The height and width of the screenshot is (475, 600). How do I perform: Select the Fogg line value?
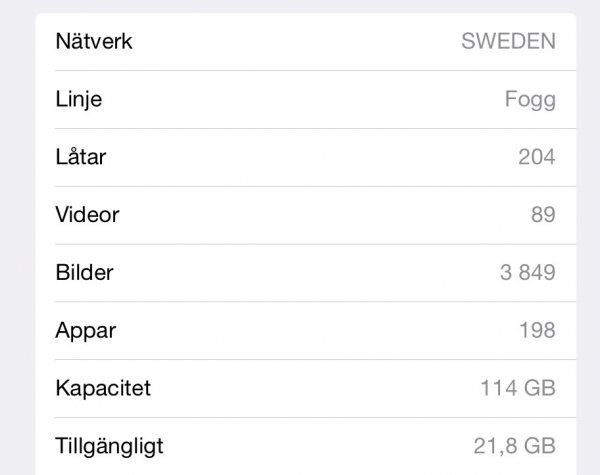pyautogui.click(x=530, y=100)
